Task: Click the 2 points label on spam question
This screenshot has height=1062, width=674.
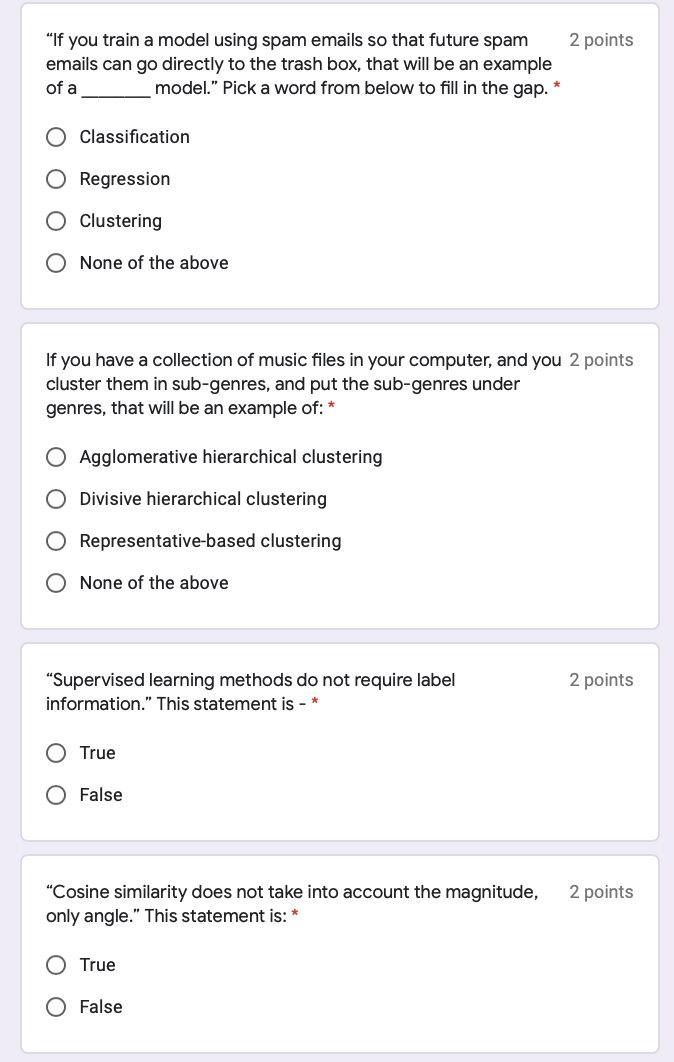Action: point(601,40)
